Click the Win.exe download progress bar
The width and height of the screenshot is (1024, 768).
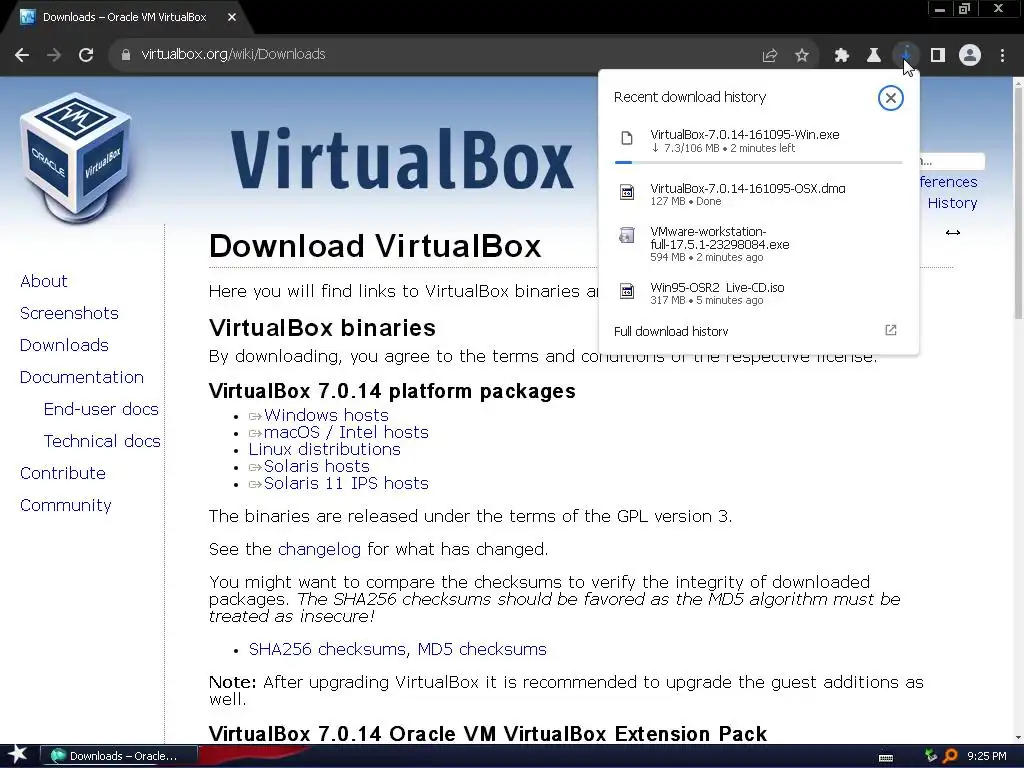758,162
